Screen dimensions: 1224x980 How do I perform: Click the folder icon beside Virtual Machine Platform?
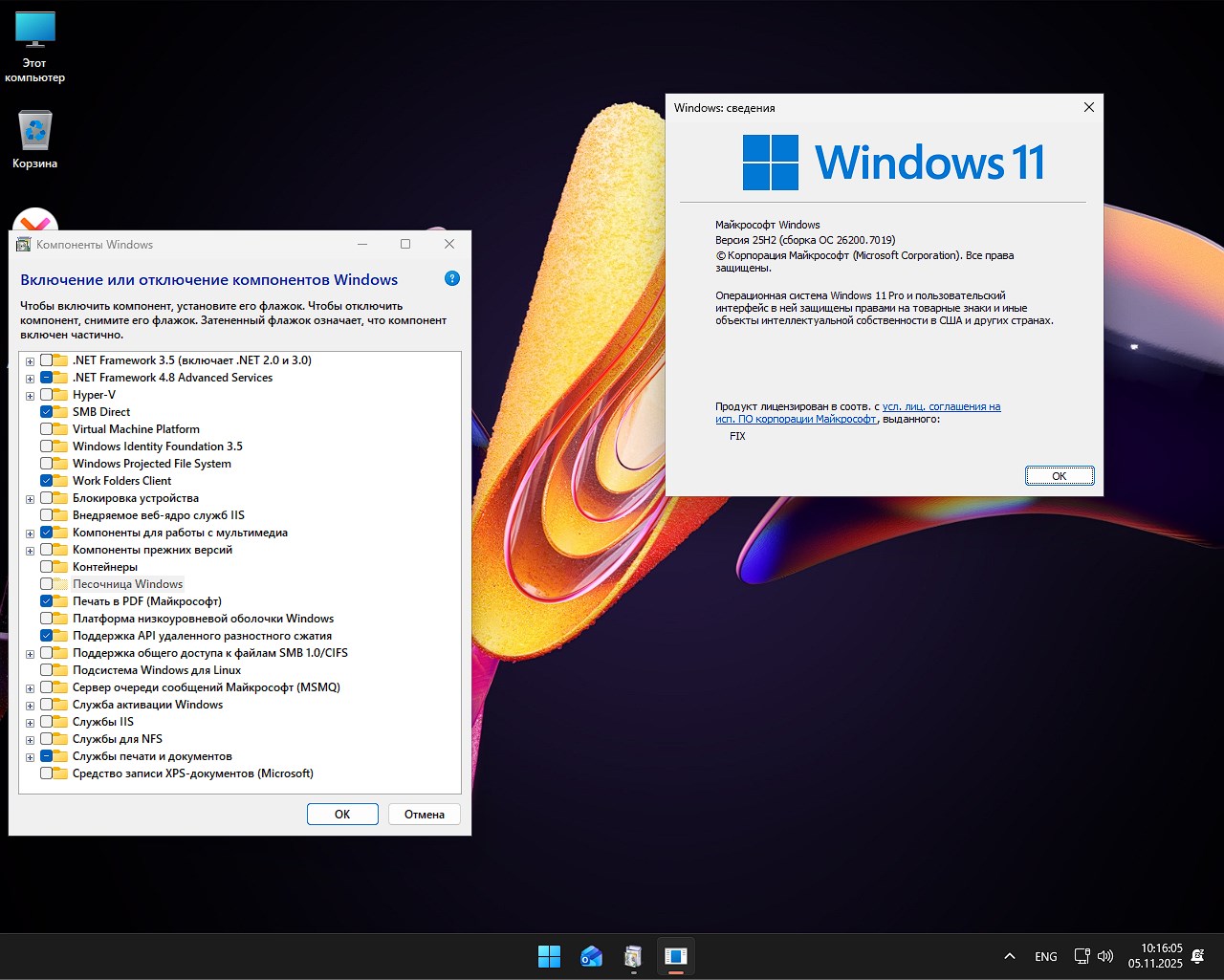point(61,429)
